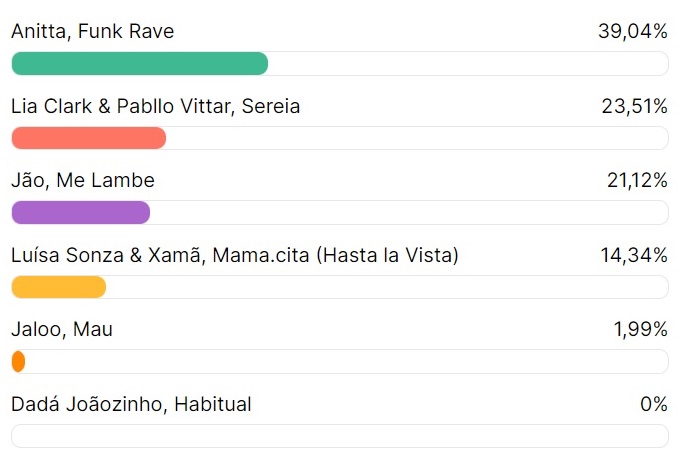The height and width of the screenshot is (453, 696).
Task: Click the unfilled track right of Jaloo's orange dot
Action: pos(346,361)
